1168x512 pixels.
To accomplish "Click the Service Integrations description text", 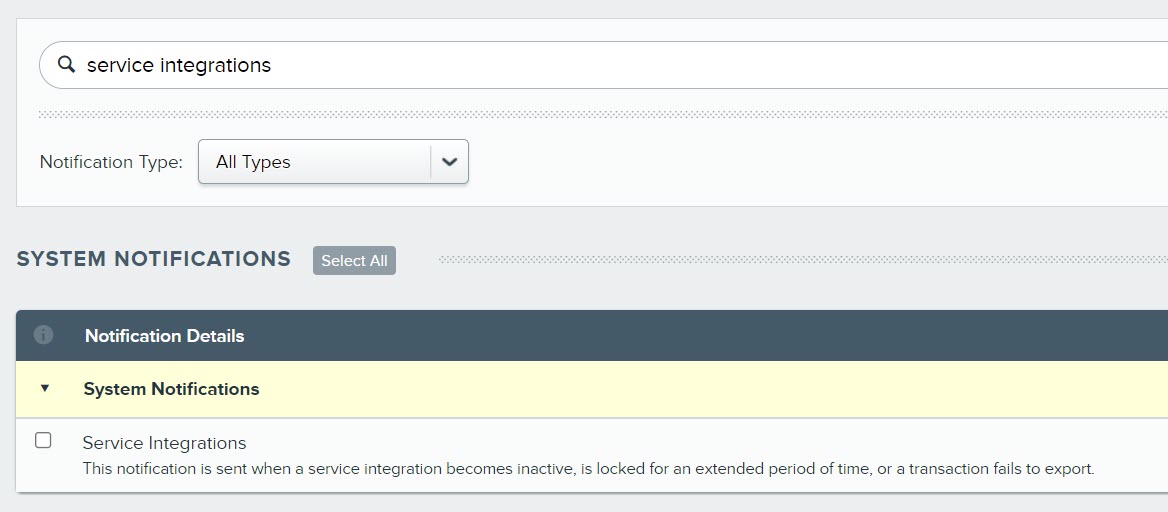I will [588, 468].
